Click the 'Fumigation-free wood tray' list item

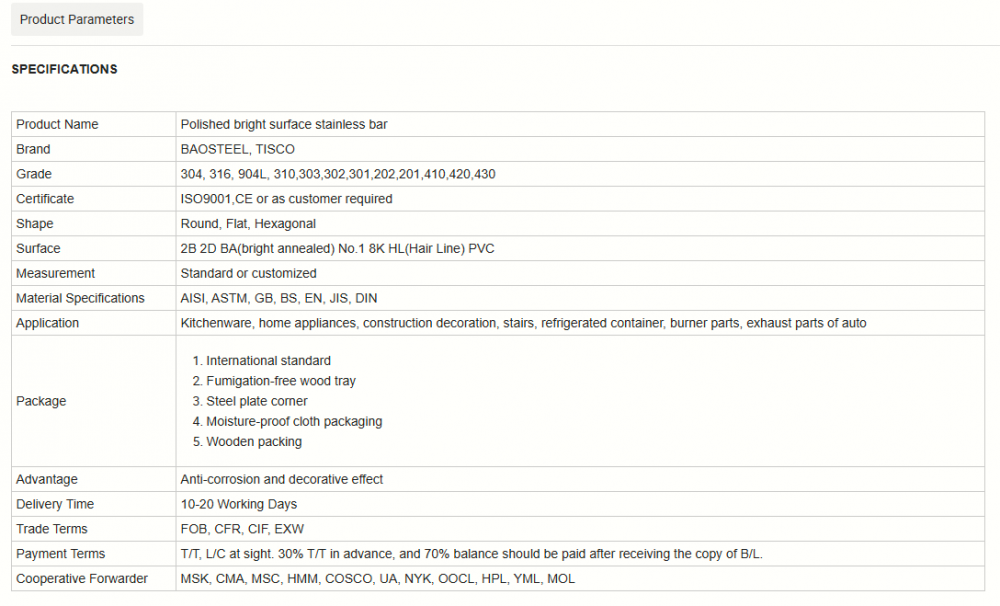(x=281, y=381)
